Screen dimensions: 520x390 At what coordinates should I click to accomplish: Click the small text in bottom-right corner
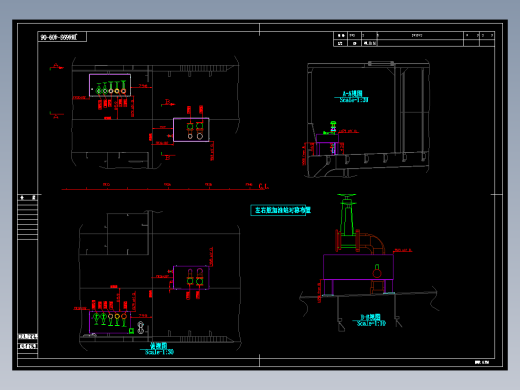482,362
